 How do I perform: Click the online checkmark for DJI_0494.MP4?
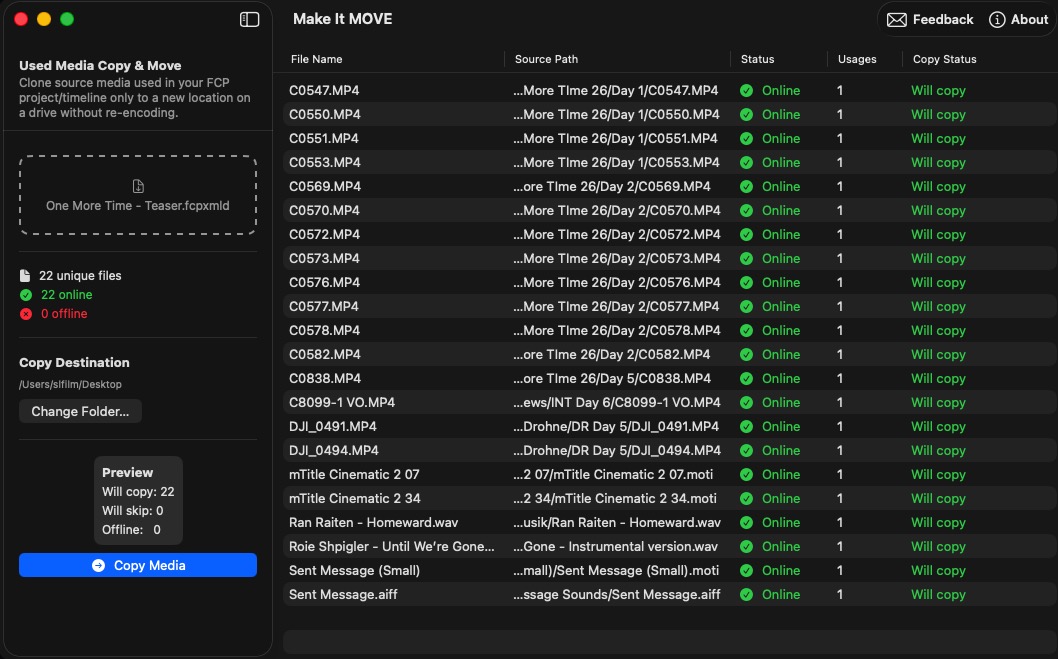[746, 451]
